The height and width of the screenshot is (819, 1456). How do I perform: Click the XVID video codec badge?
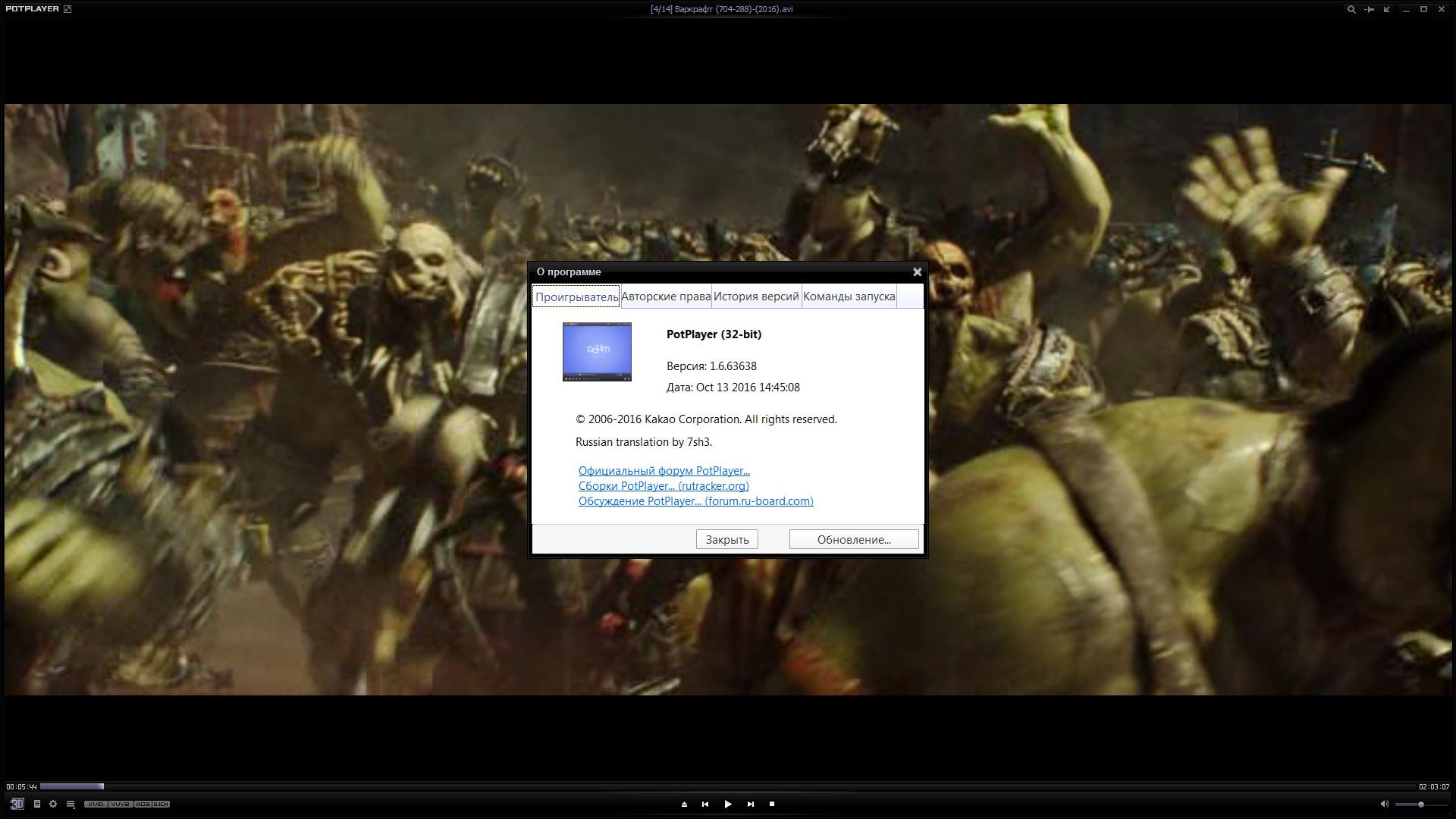(96, 804)
